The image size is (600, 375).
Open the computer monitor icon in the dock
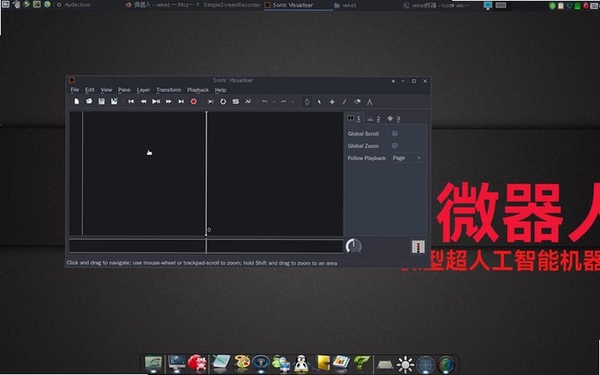point(177,363)
